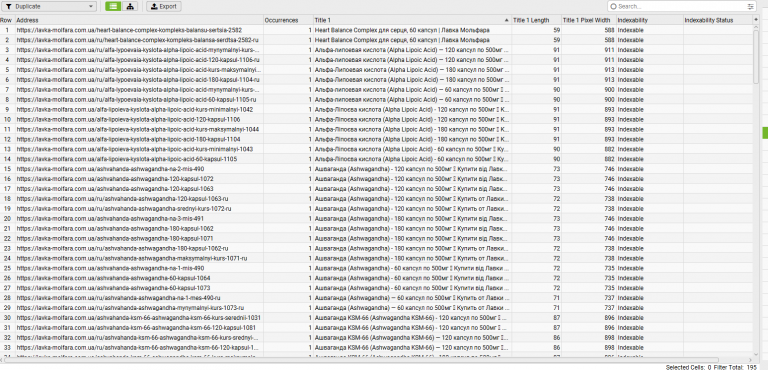Click Title 1 cell in row 1
The width and height of the screenshot is (768, 370).
click(x=412, y=30)
